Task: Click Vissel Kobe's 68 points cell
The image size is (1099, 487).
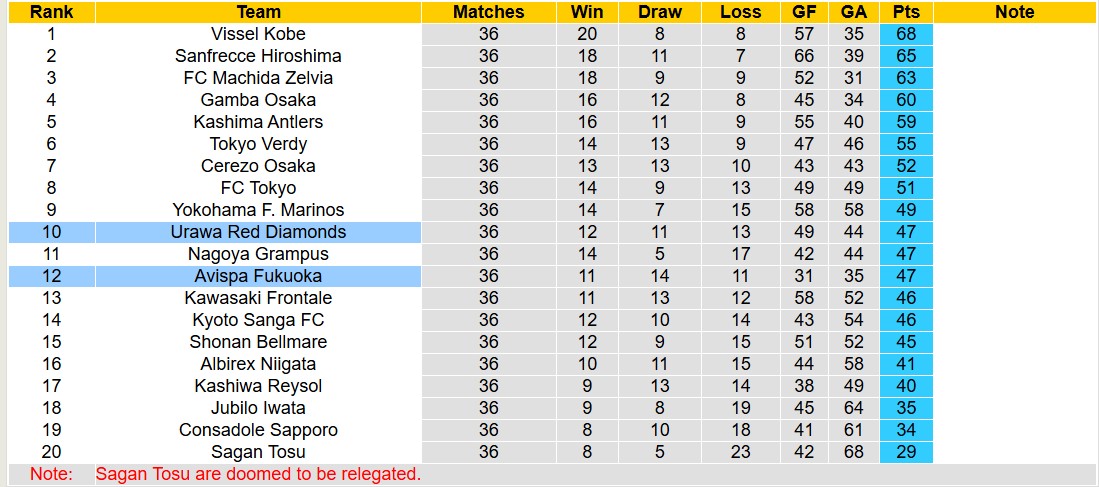Action: point(907,34)
